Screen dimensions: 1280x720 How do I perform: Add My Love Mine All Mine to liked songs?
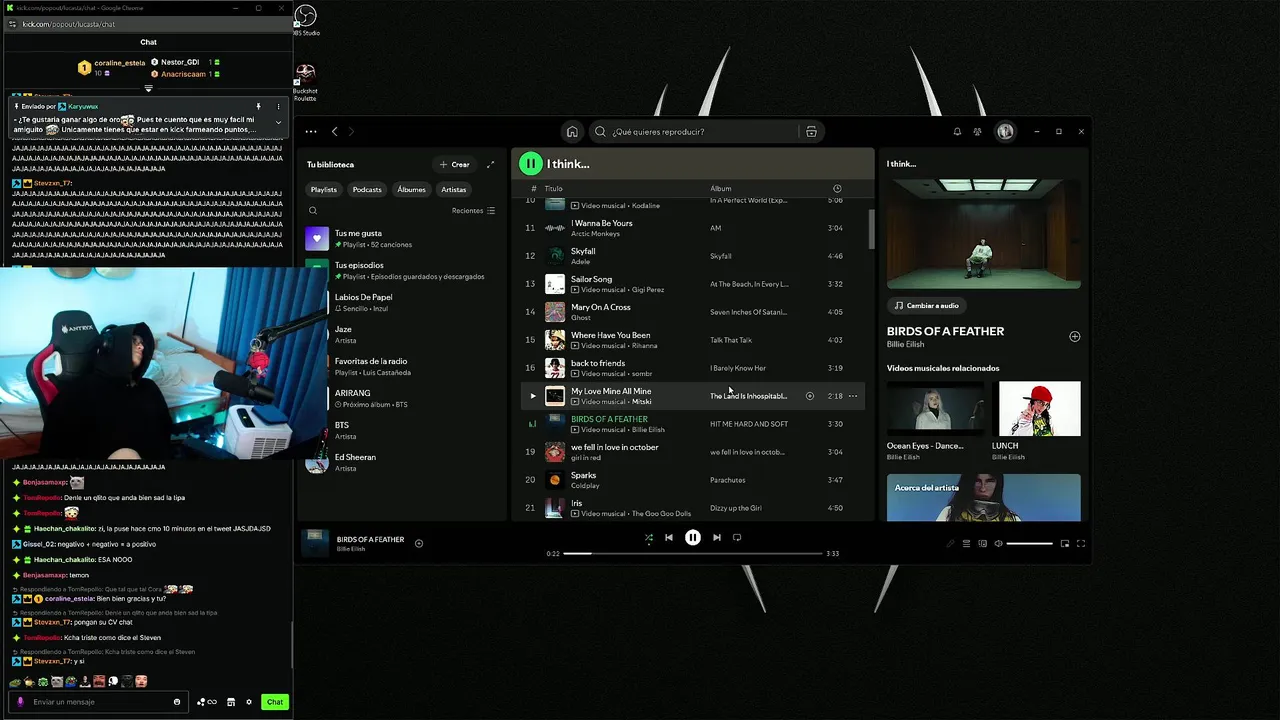(810, 396)
